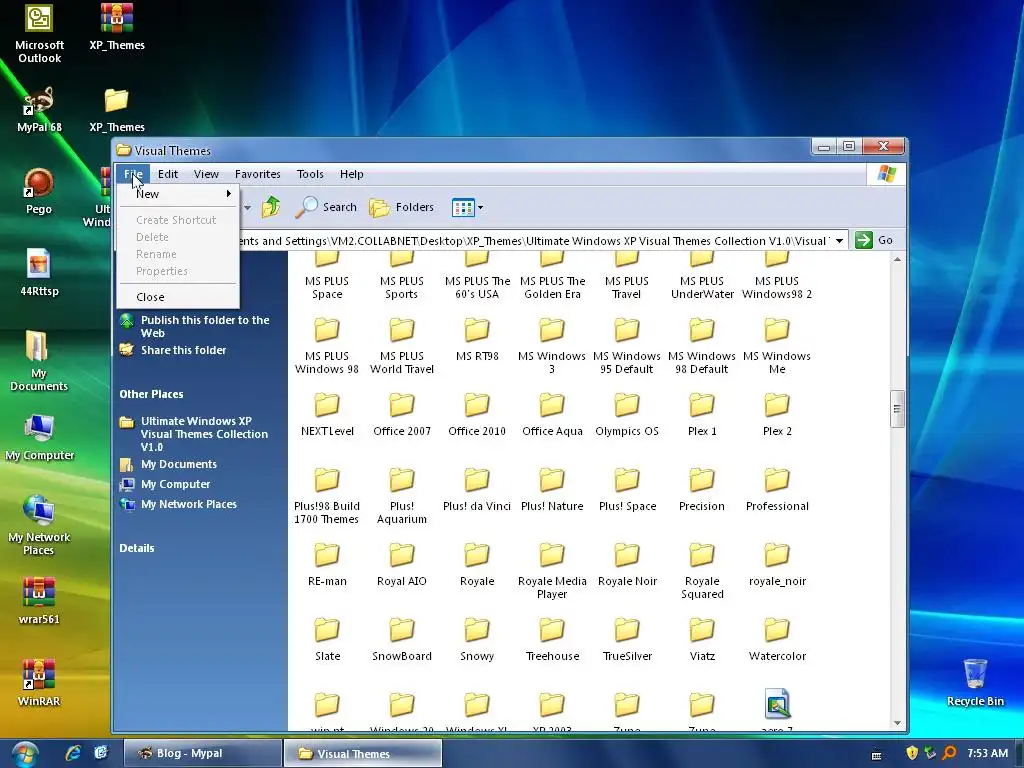
Task: Click the scrollbar up arrow
Action: pyautogui.click(x=897, y=259)
